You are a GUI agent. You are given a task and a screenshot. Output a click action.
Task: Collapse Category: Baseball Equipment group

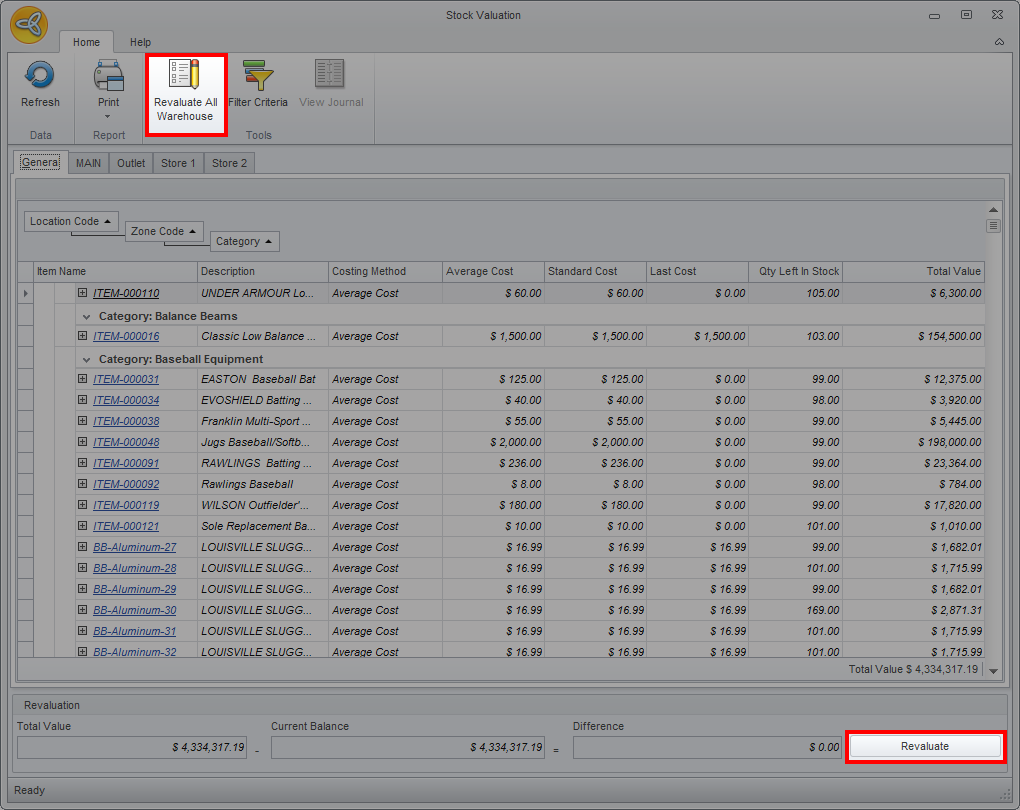click(x=86, y=359)
